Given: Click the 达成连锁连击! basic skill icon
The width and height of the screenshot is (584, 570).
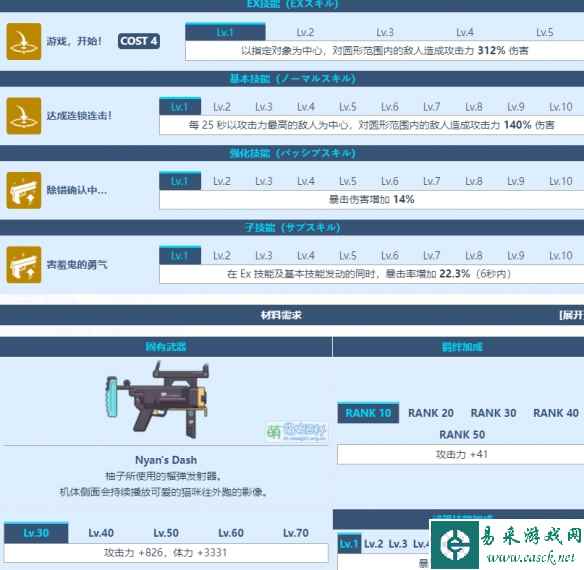Looking at the screenshot, I should 24,116.
